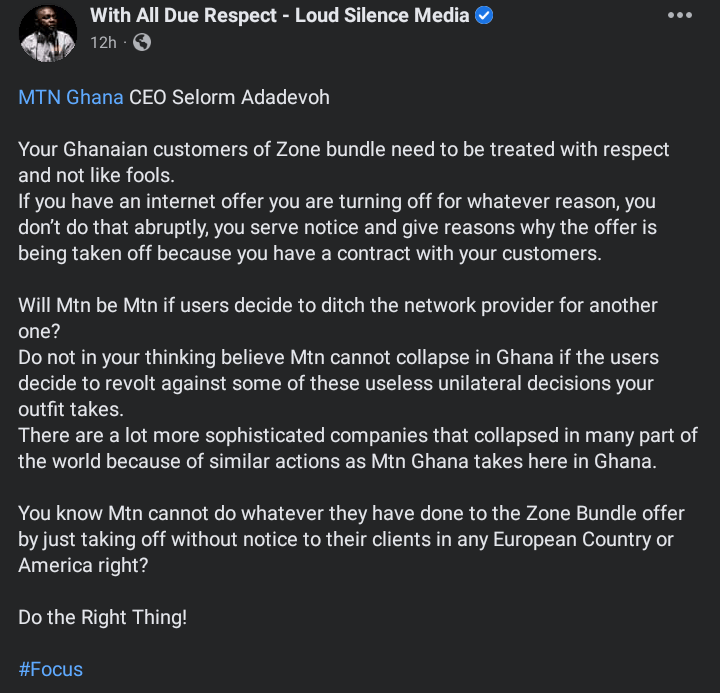
Task: Click the text 'America right?'
Action: pyautogui.click(x=83, y=566)
